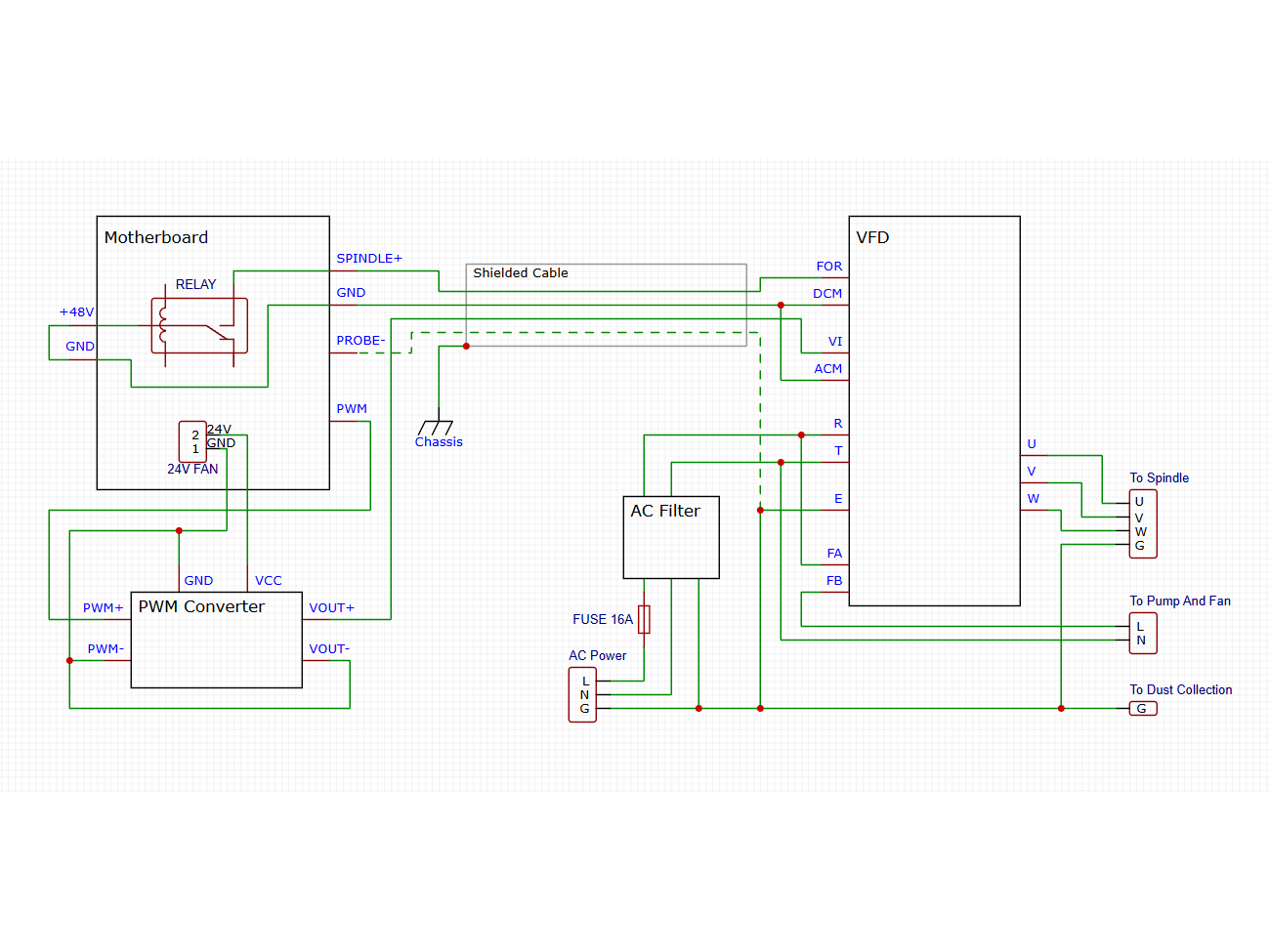Image resolution: width=1270 pixels, height=952 pixels.
Task: Select the PROBE- pin label
Action: coord(360,341)
